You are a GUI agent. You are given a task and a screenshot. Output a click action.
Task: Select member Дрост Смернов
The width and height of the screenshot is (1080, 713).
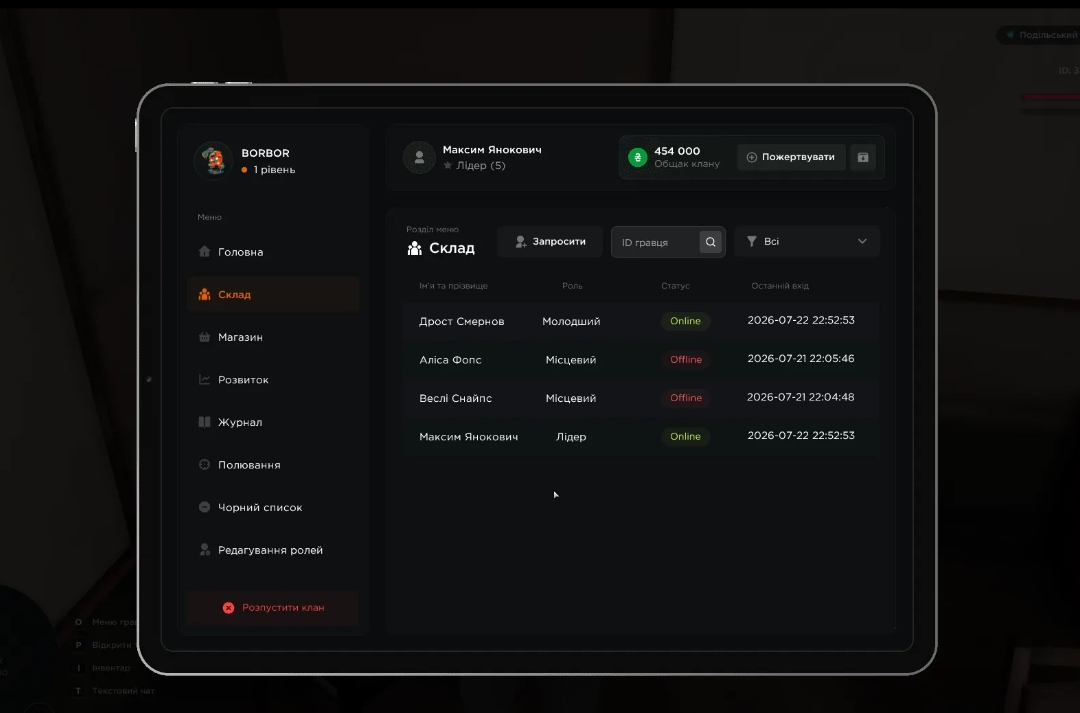click(461, 321)
